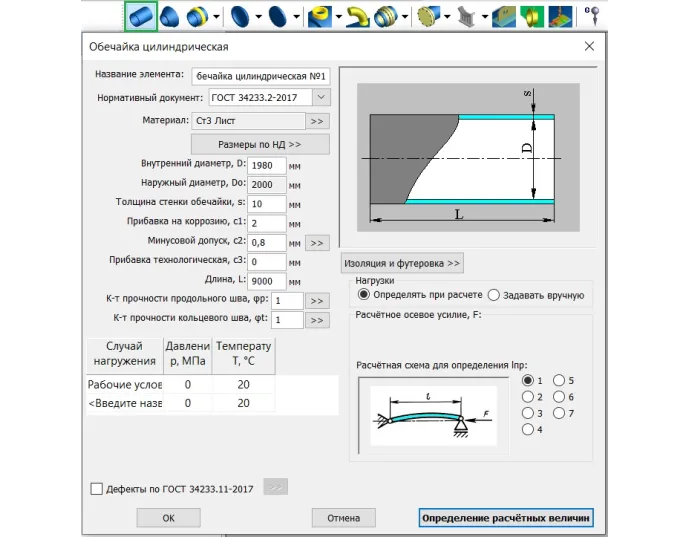Click the 'Отмена' cancel button
The image size is (688, 537).
click(x=343, y=518)
